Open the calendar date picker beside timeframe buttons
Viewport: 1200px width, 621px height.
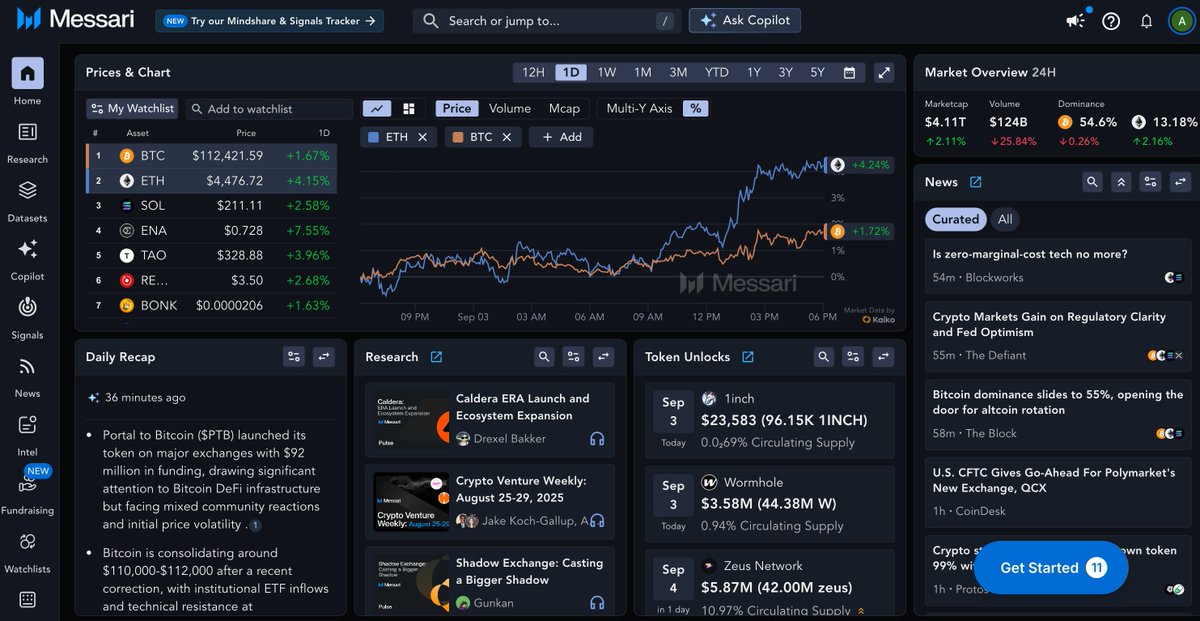(849, 72)
